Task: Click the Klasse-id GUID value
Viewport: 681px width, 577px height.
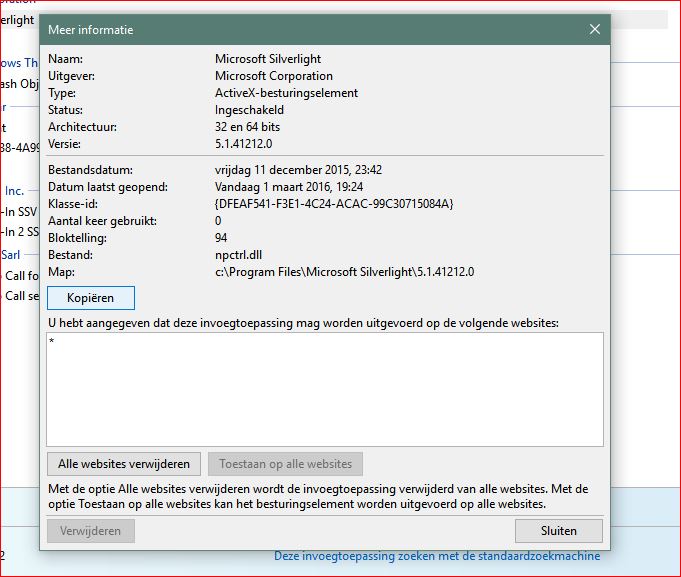Action: pyautogui.click(x=334, y=204)
